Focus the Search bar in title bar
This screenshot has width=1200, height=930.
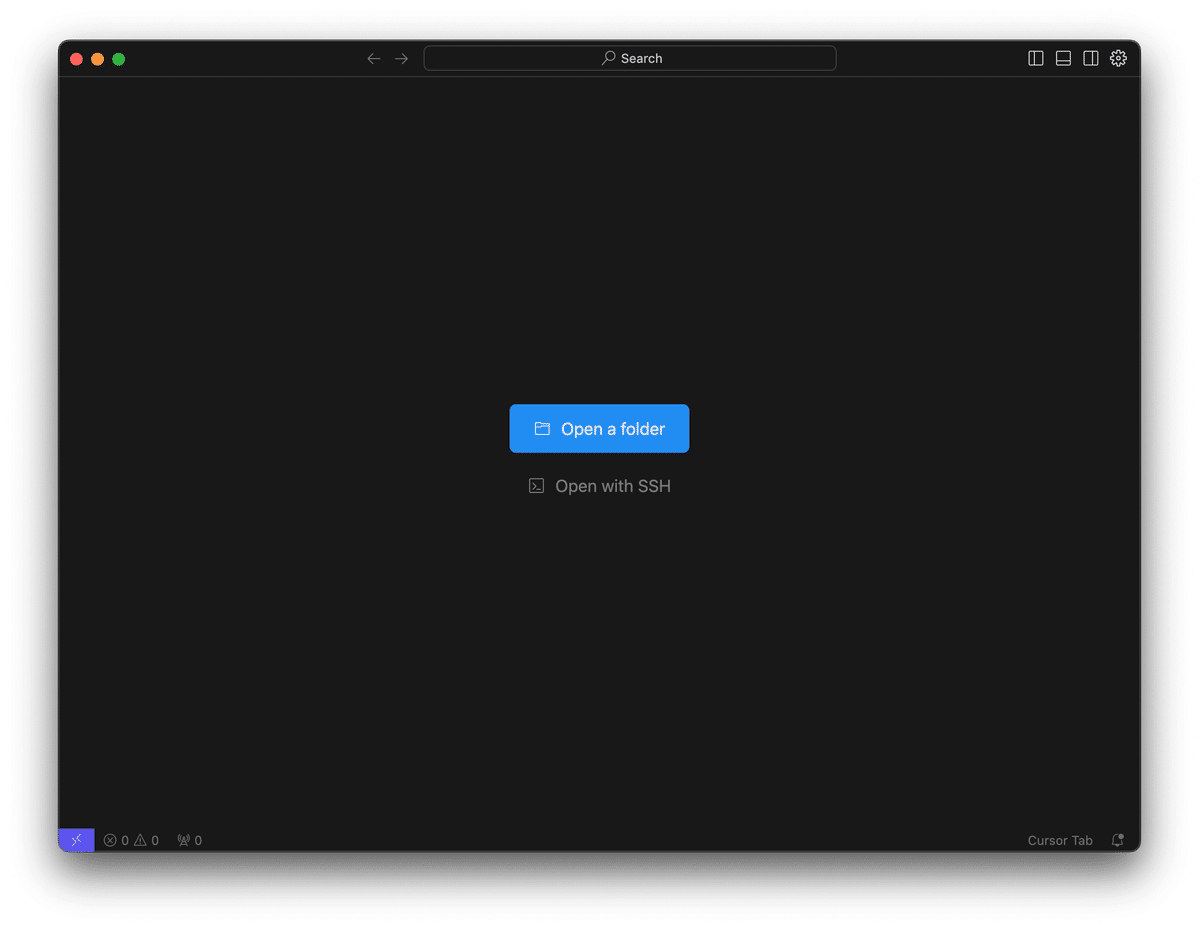(630, 58)
